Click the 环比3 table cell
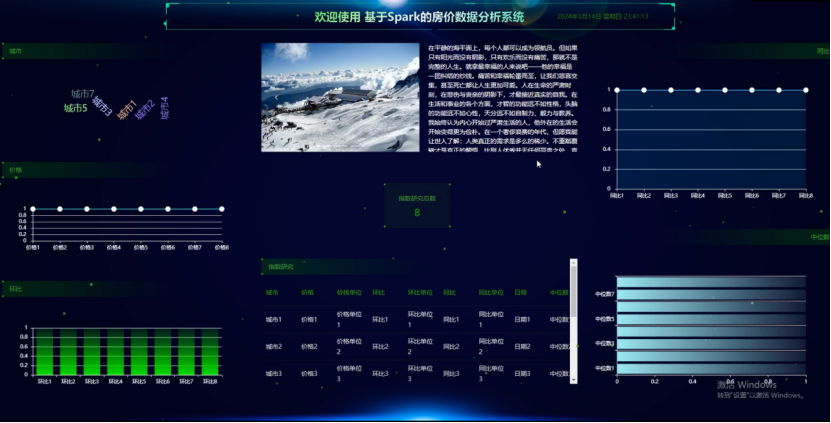 (380, 374)
